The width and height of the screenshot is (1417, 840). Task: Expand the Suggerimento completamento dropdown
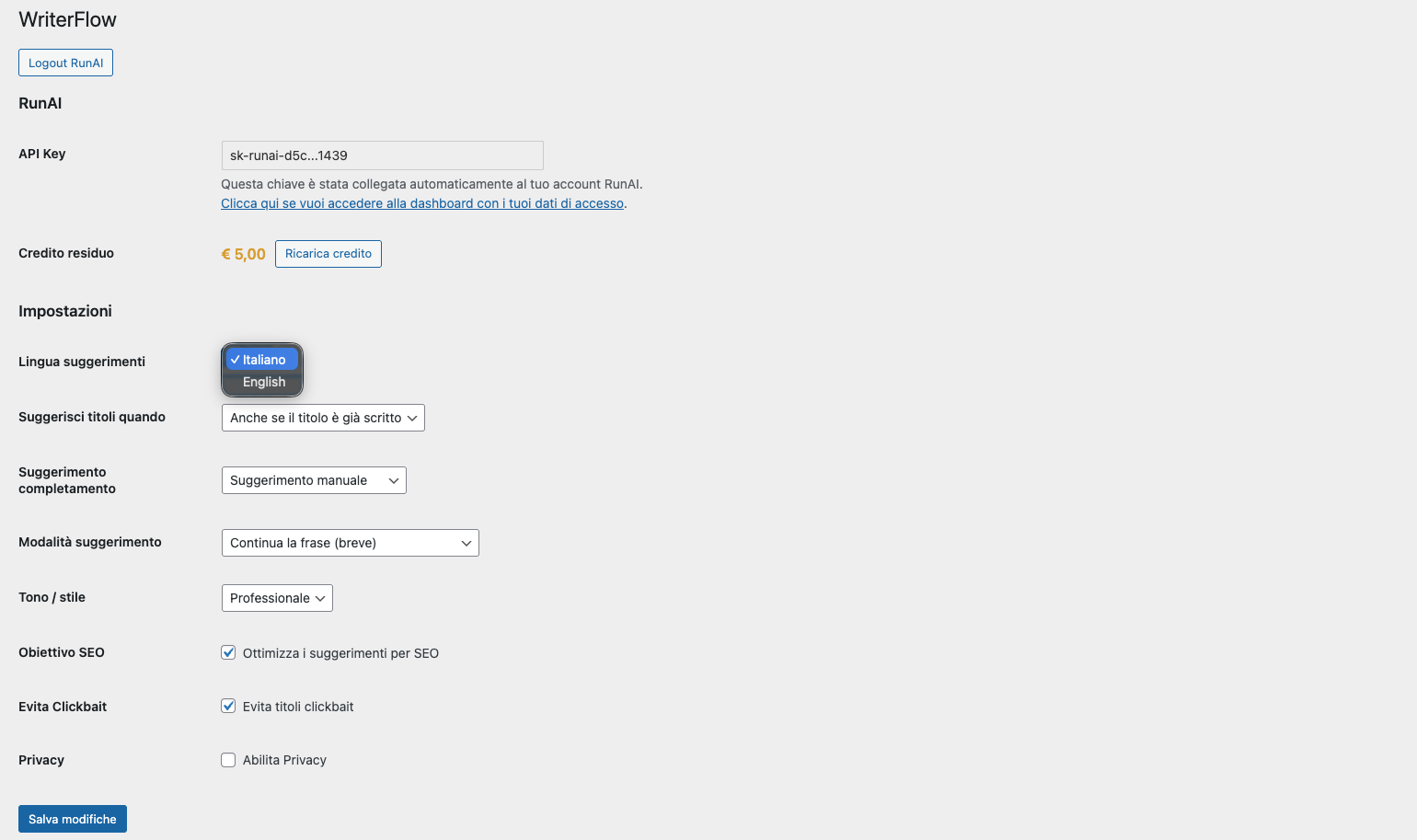[313, 480]
